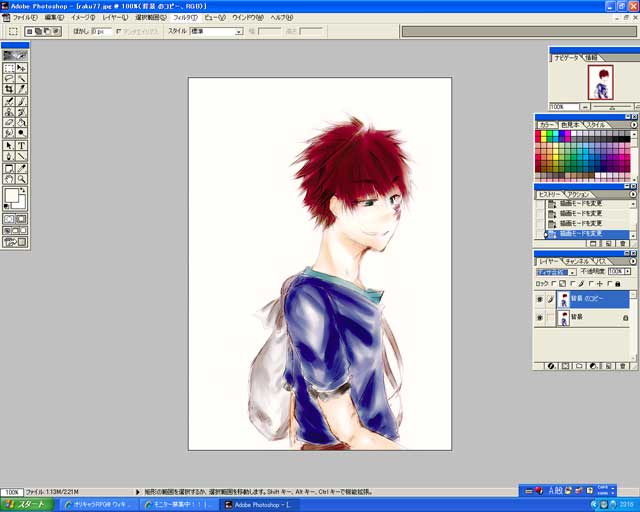
Task: Switch to the カラー tab
Action: click(x=547, y=125)
